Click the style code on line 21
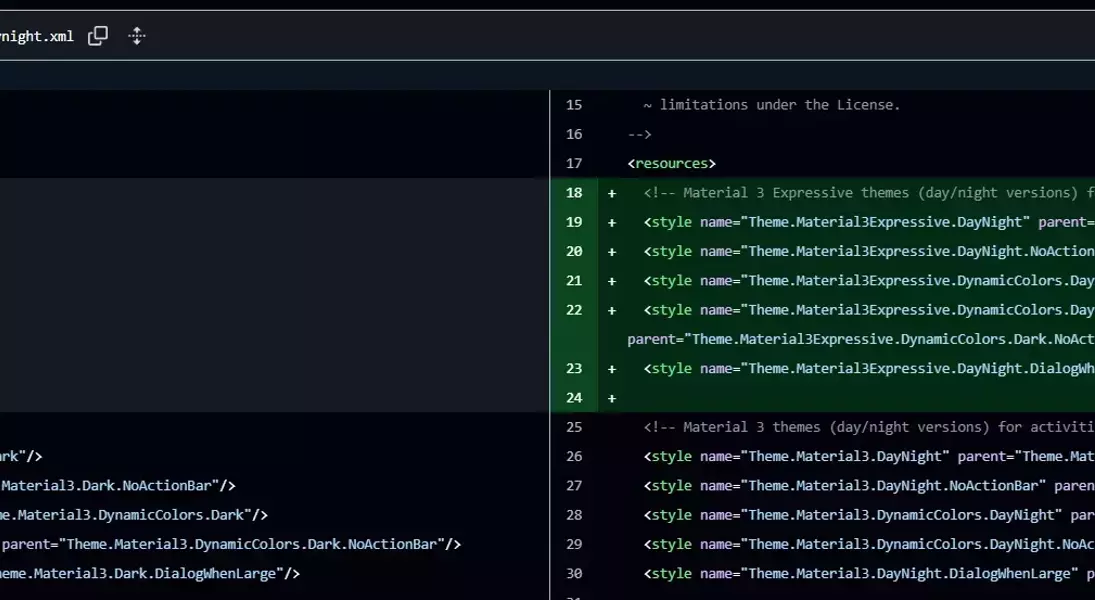This screenshot has height=600, width=1095. (x=869, y=281)
